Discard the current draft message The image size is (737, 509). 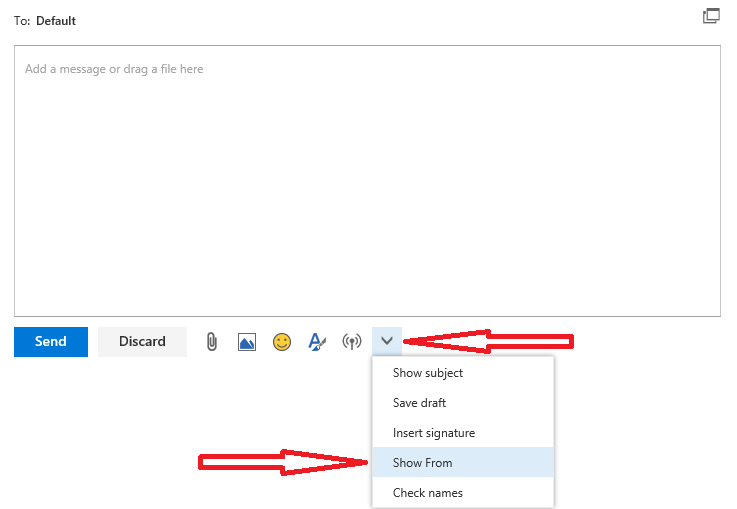(x=142, y=342)
